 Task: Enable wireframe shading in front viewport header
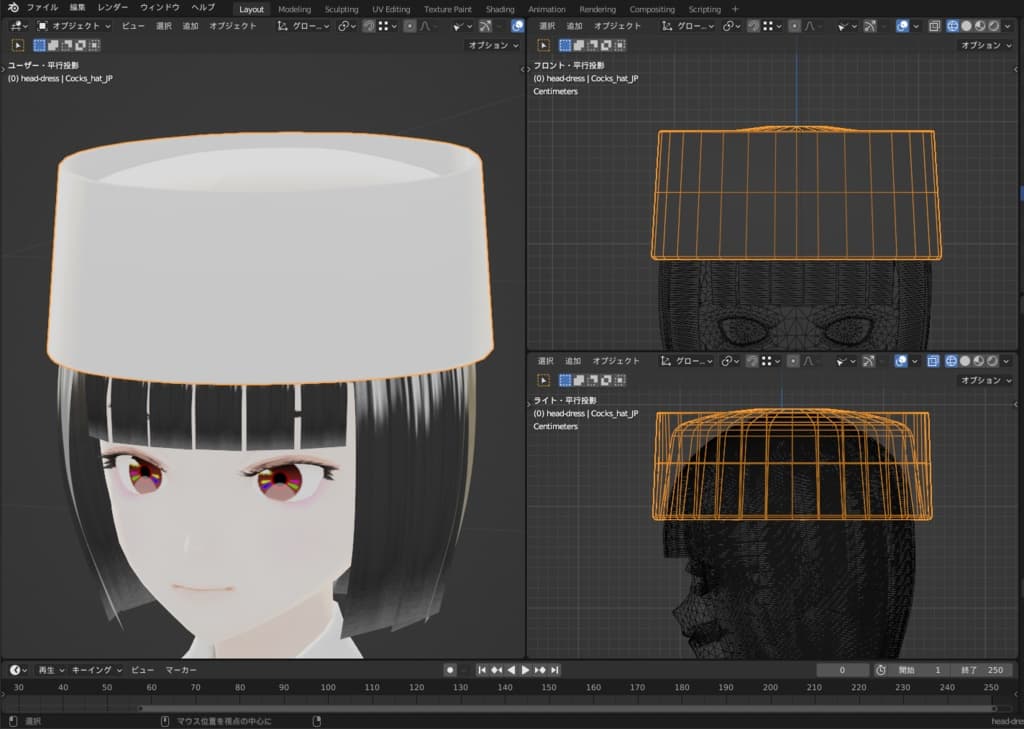[951, 26]
